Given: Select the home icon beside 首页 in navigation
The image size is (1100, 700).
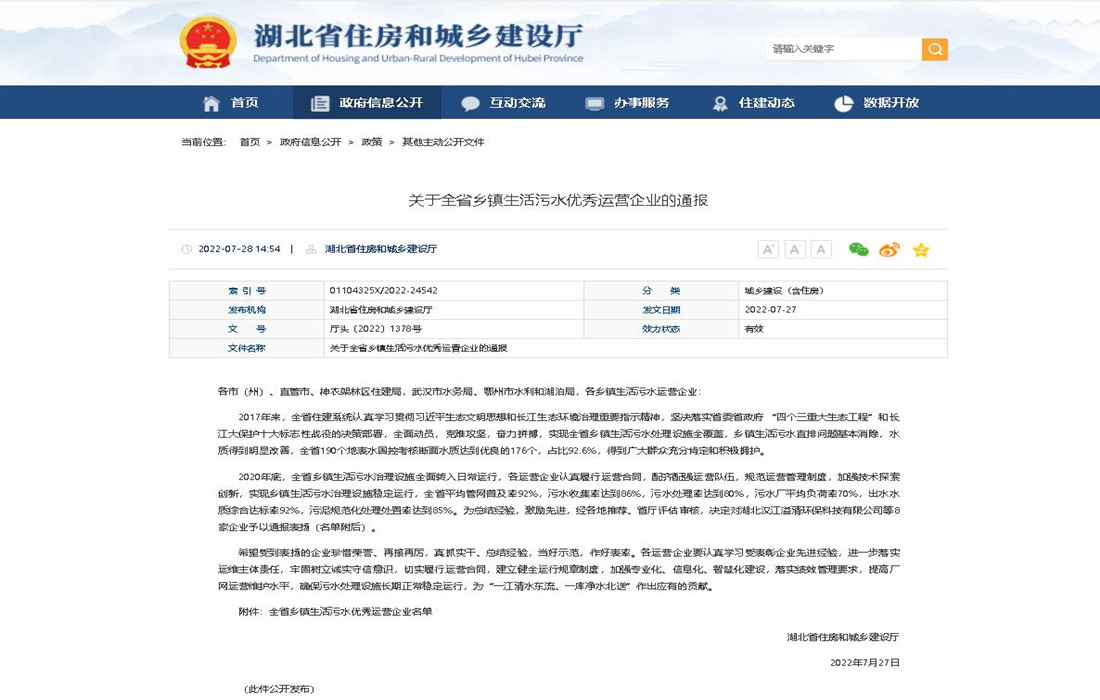Looking at the screenshot, I should tap(209, 102).
